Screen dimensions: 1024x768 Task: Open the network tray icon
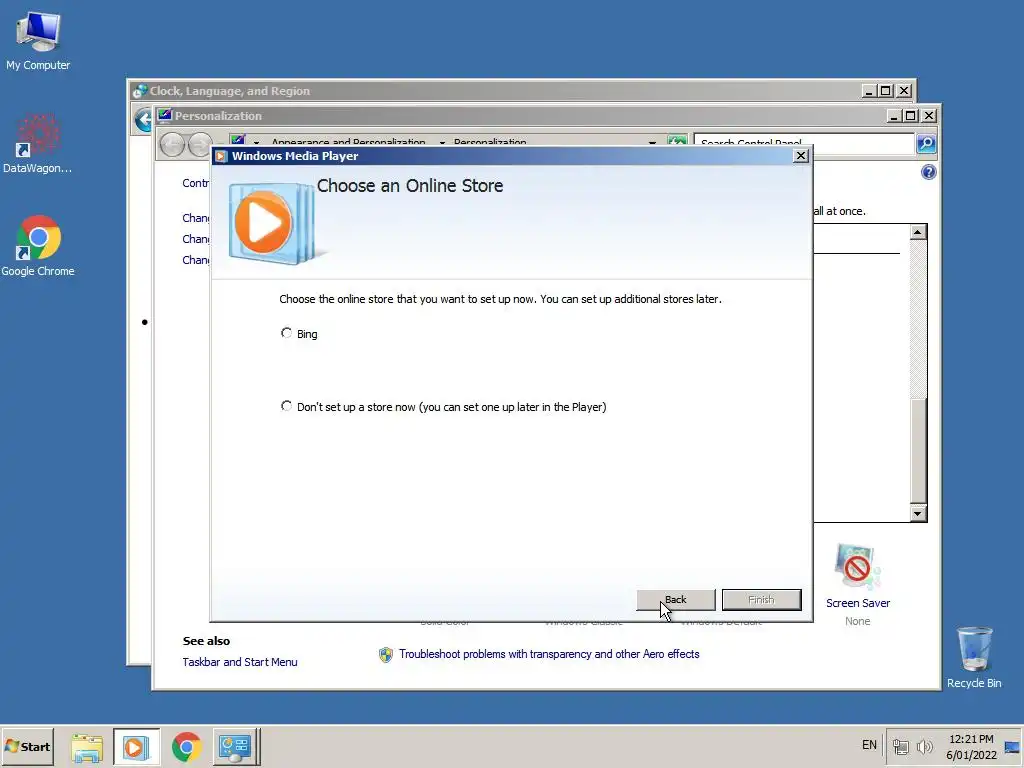(x=901, y=747)
